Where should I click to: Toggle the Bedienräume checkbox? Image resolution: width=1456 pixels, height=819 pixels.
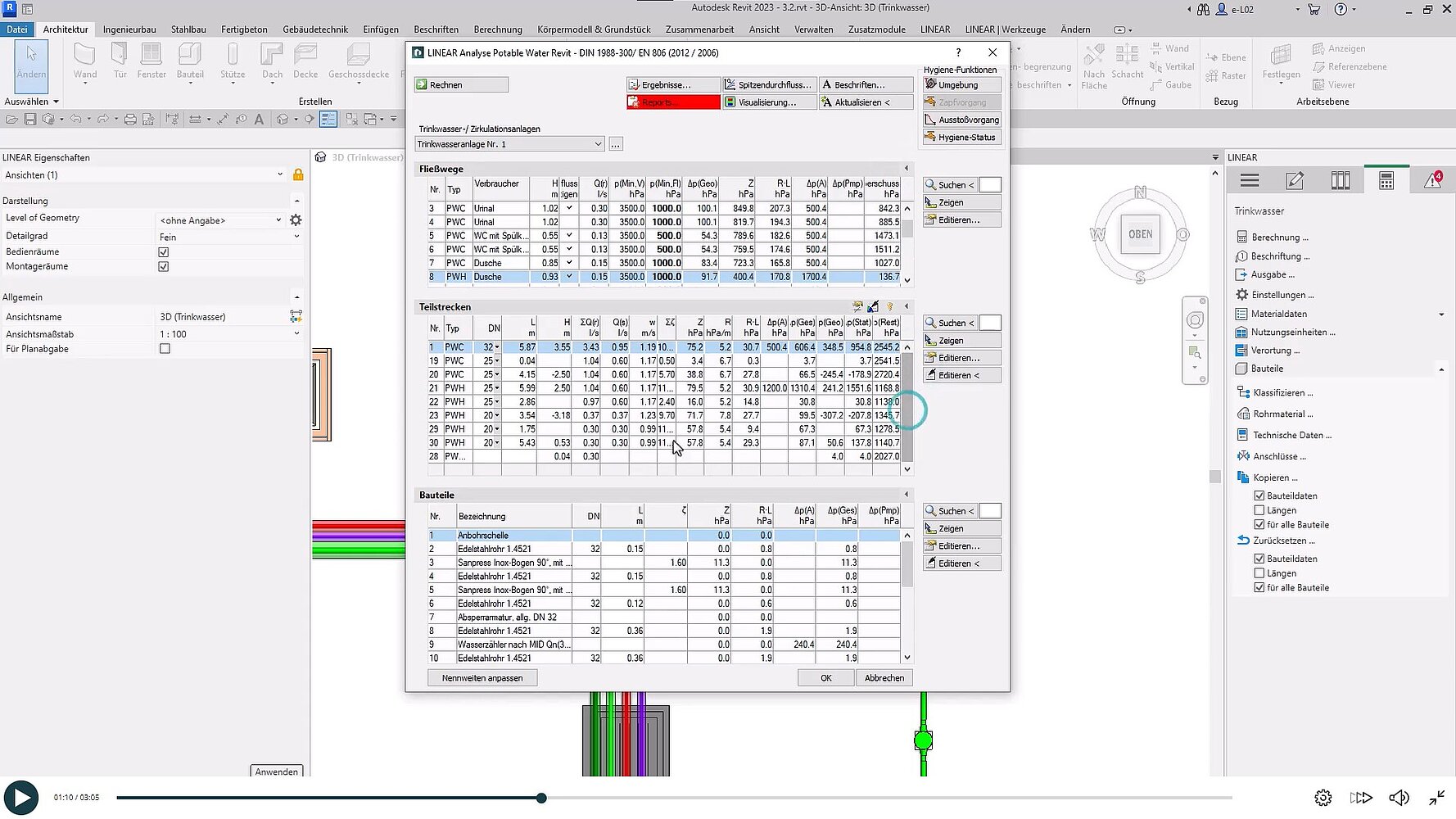tap(164, 252)
